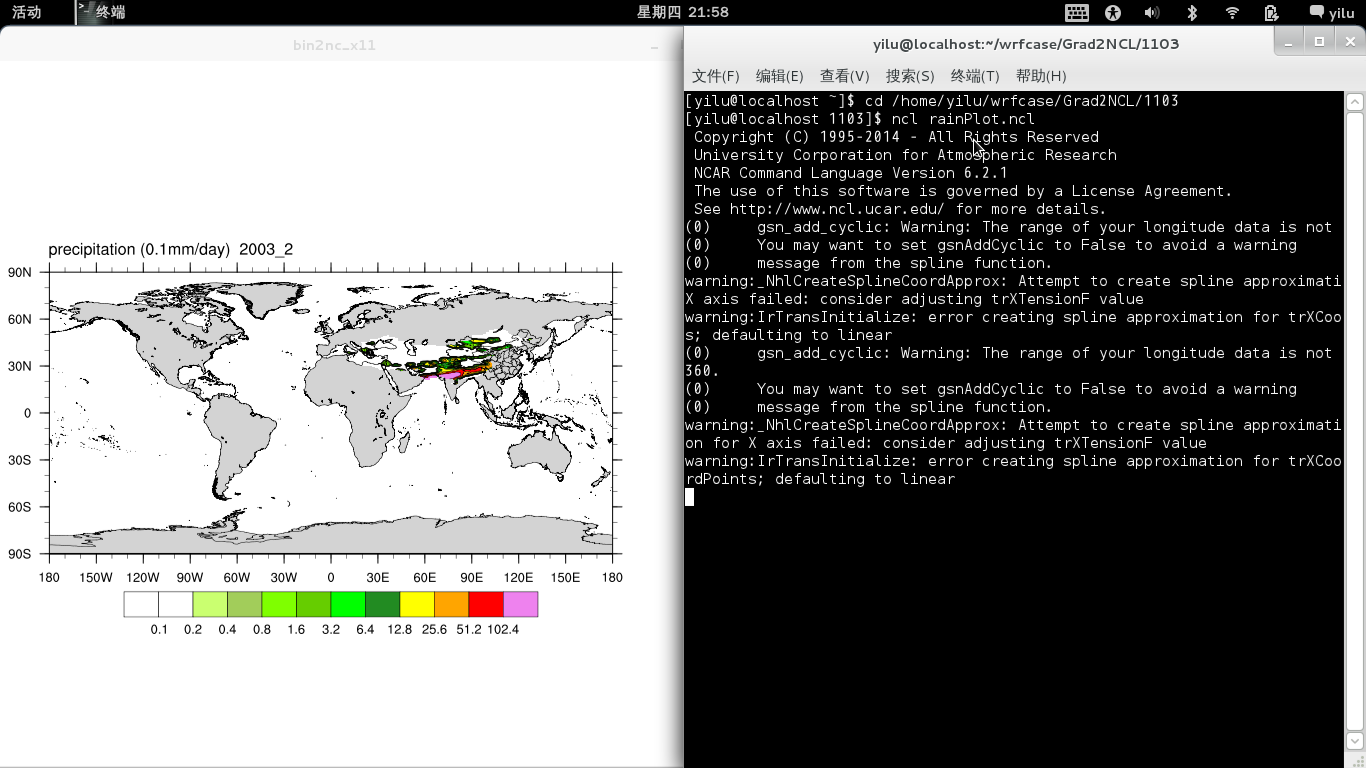
Task: Open the 文件(F) menu
Action: [715, 76]
